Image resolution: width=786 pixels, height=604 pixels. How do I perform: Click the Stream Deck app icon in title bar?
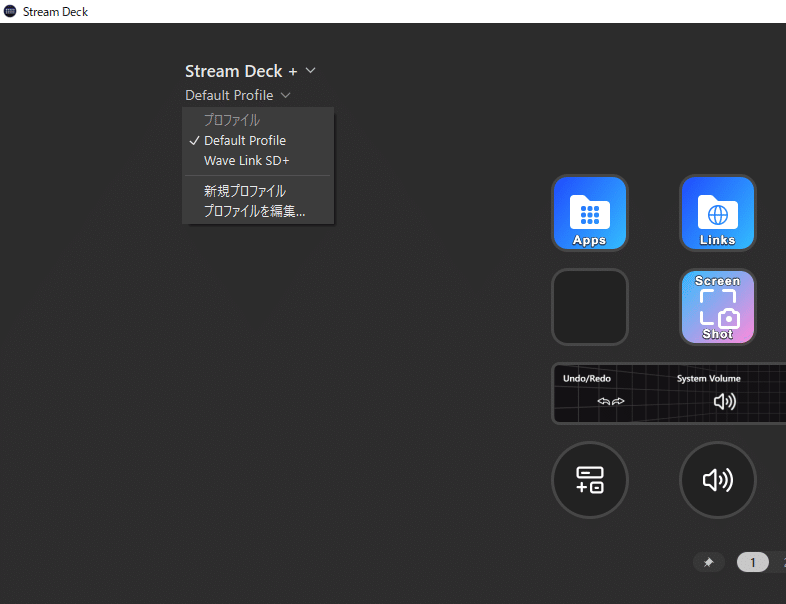tap(10, 11)
